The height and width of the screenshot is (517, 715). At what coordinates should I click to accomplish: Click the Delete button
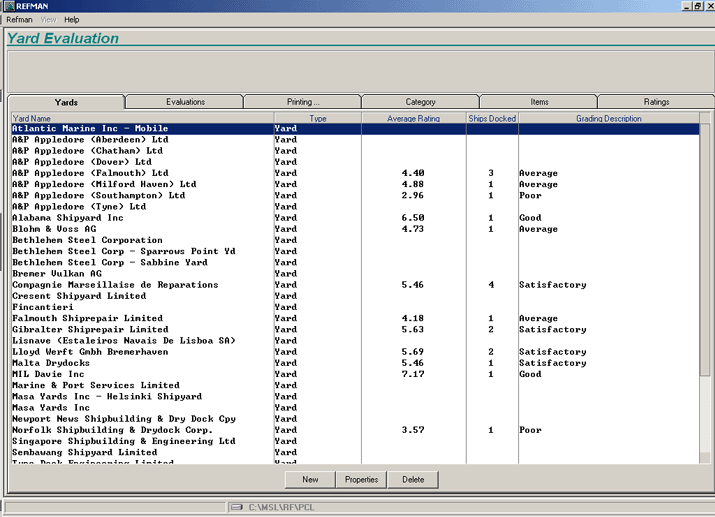click(413, 480)
